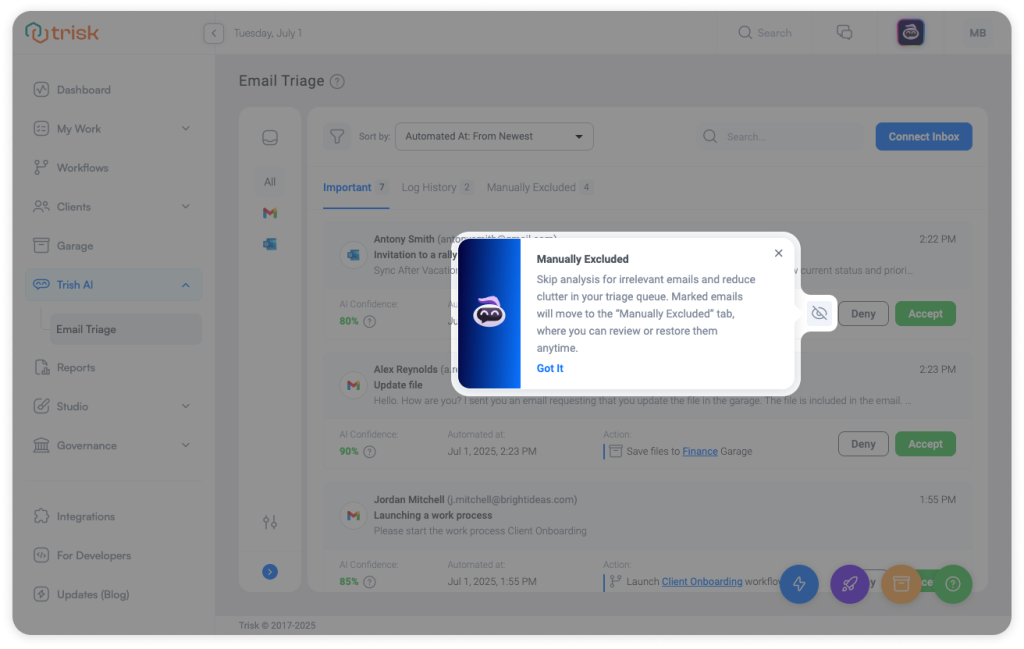Expand the My Work chevron
The height and width of the screenshot is (649, 1024).
185,129
